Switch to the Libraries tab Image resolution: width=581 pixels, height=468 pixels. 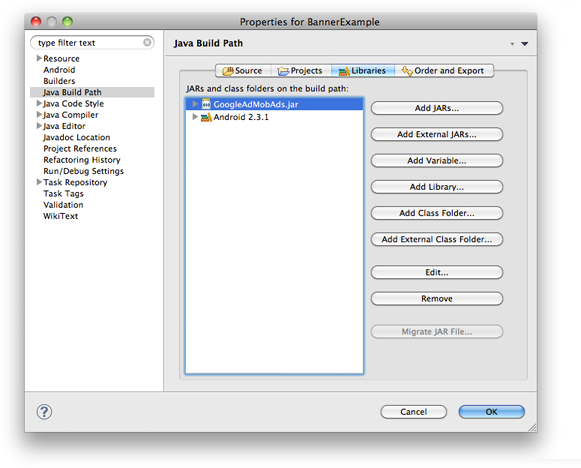pyautogui.click(x=363, y=70)
